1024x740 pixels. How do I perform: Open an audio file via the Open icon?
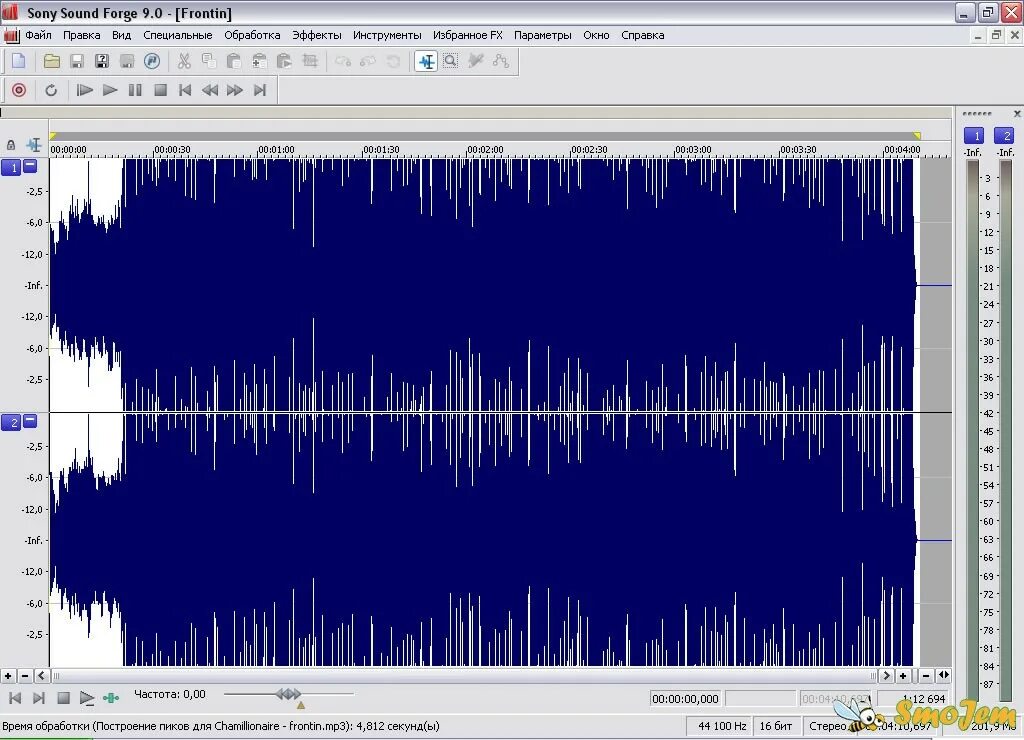point(52,61)
